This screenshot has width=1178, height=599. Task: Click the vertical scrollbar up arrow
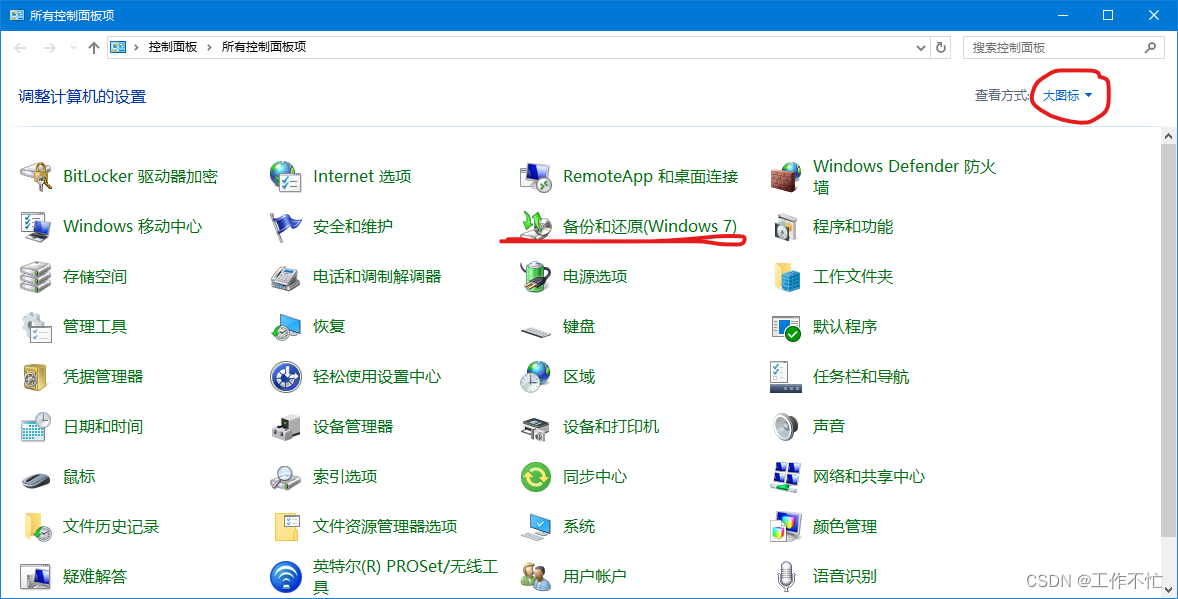(1168, 137)
